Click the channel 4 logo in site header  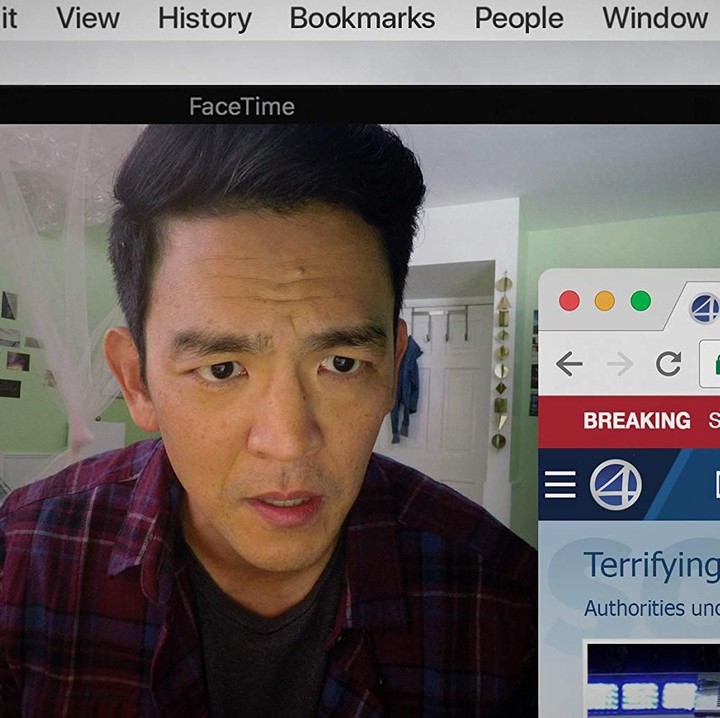coord(615,485)
